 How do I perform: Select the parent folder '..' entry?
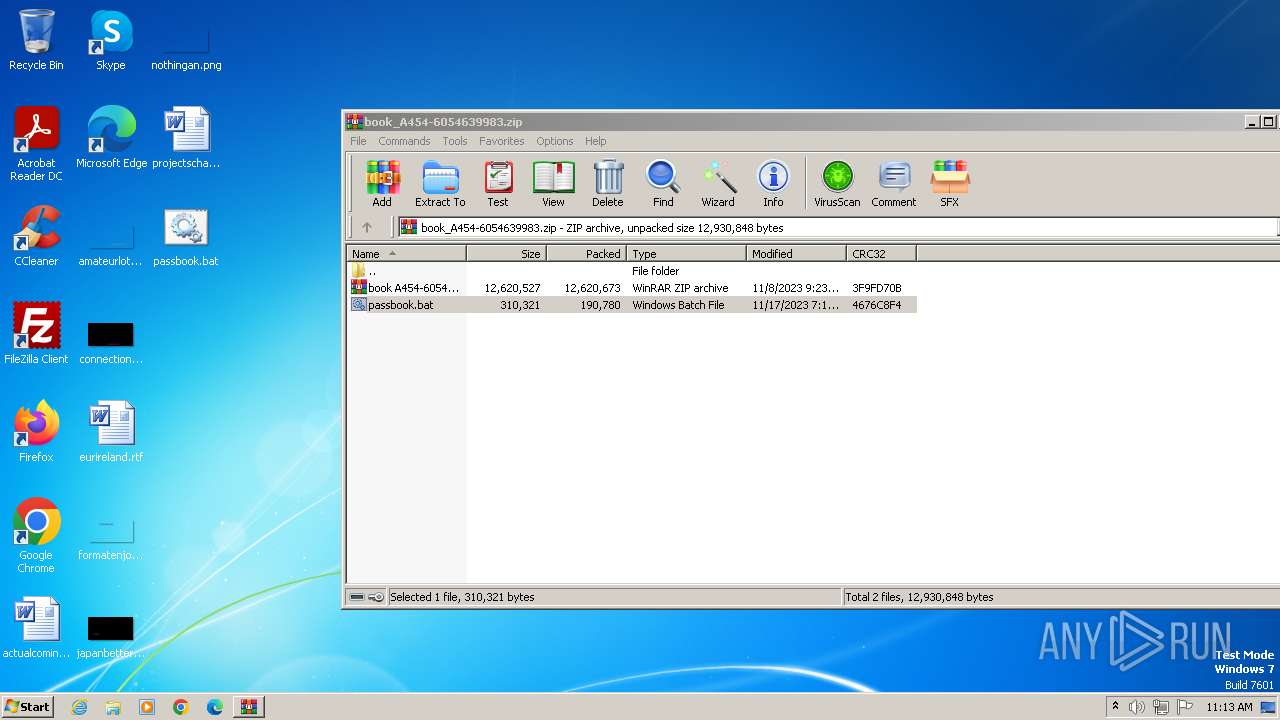(372, 271)
